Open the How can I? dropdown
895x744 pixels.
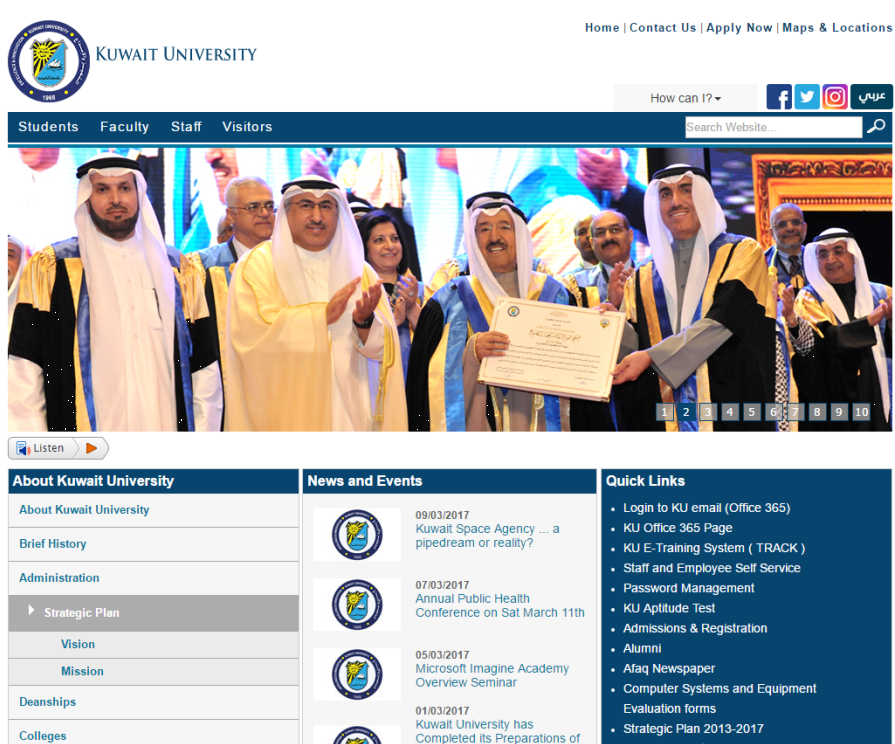pos(686,98)
